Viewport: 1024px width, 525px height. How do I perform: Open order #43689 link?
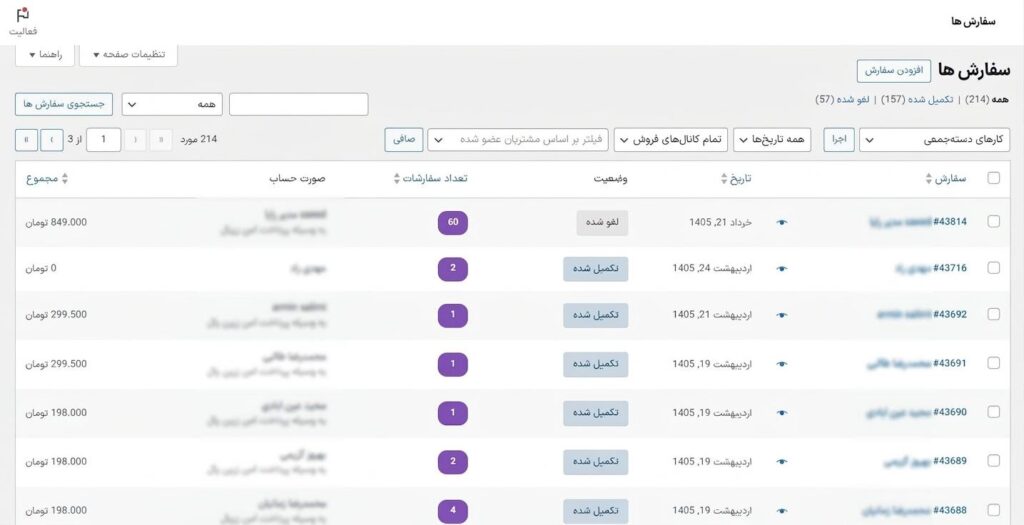(925, 462)
